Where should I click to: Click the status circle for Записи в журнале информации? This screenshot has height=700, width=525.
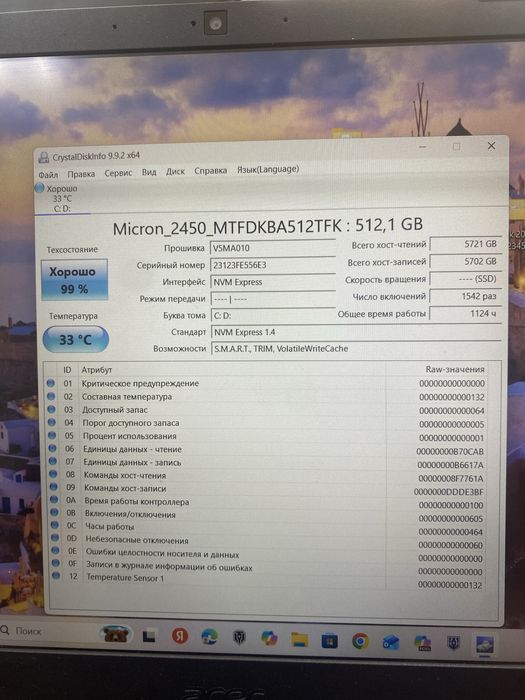point(55,564)
